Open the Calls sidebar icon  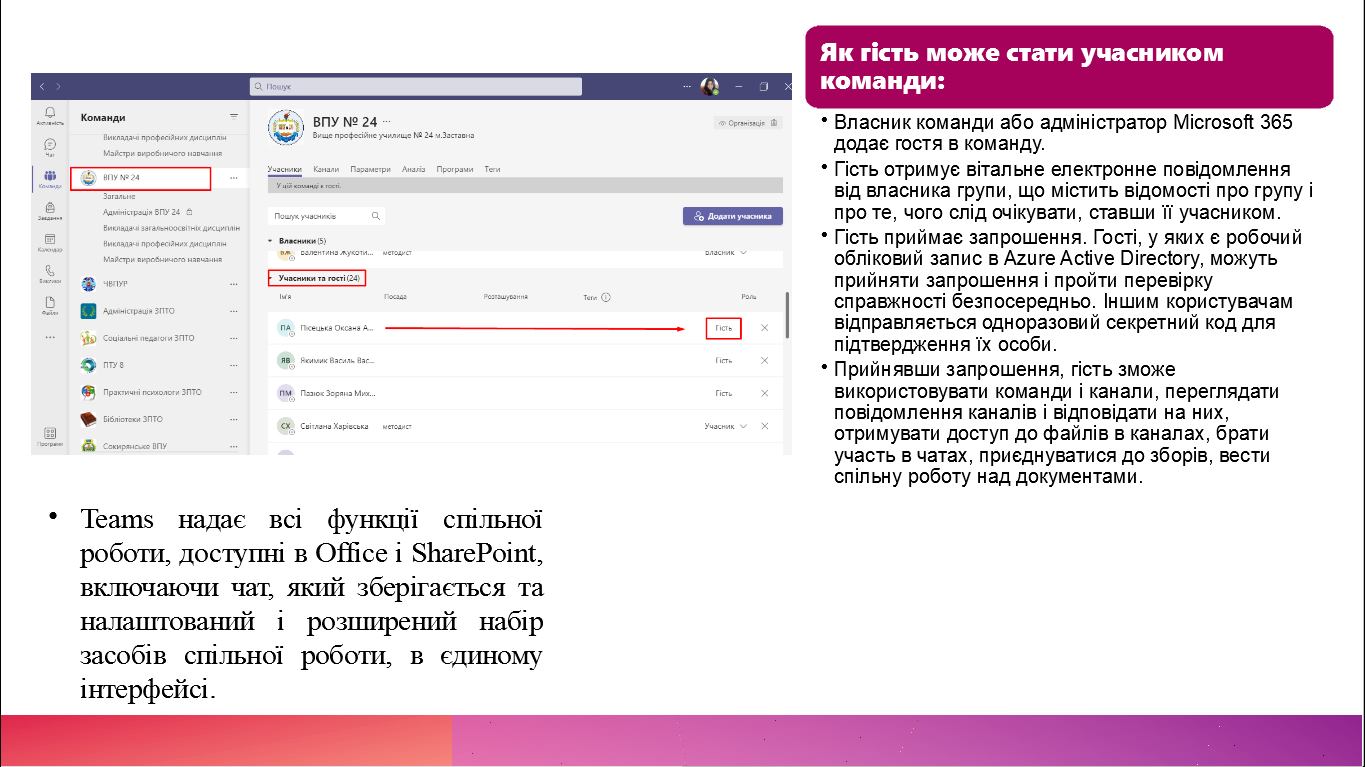click(50, 273)
